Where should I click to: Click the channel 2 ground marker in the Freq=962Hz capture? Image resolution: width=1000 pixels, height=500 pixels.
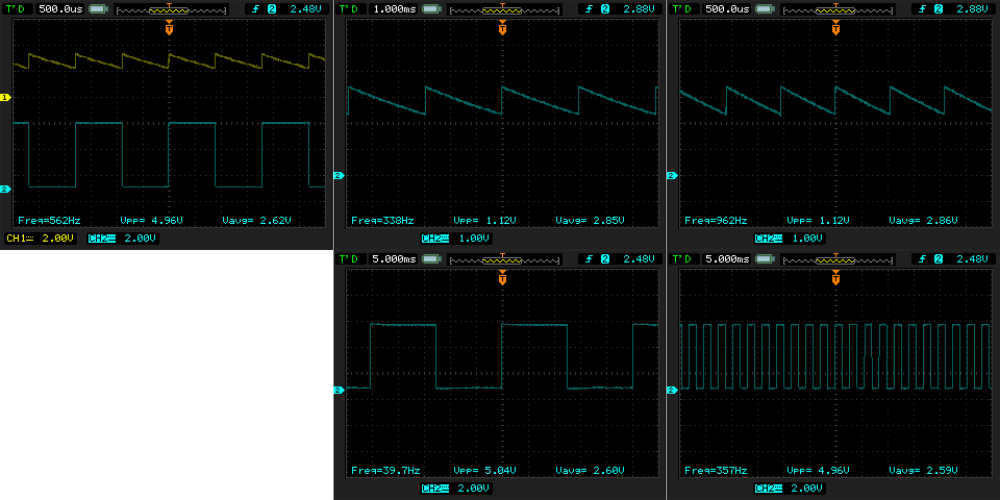(672, 175)
